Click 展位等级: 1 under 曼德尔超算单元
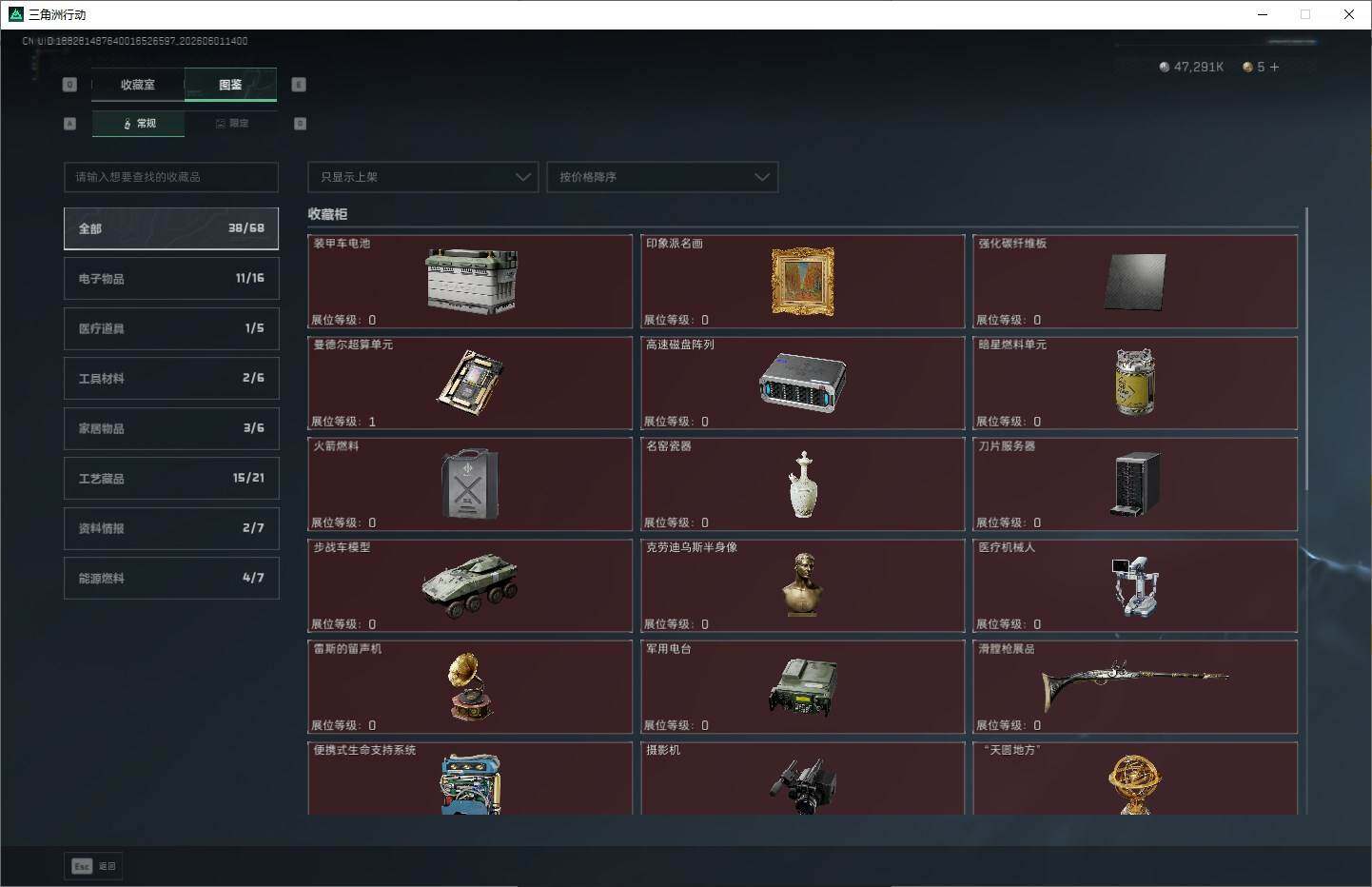The height and width of the screenshot is (887, 1372). tap(343, 421)
